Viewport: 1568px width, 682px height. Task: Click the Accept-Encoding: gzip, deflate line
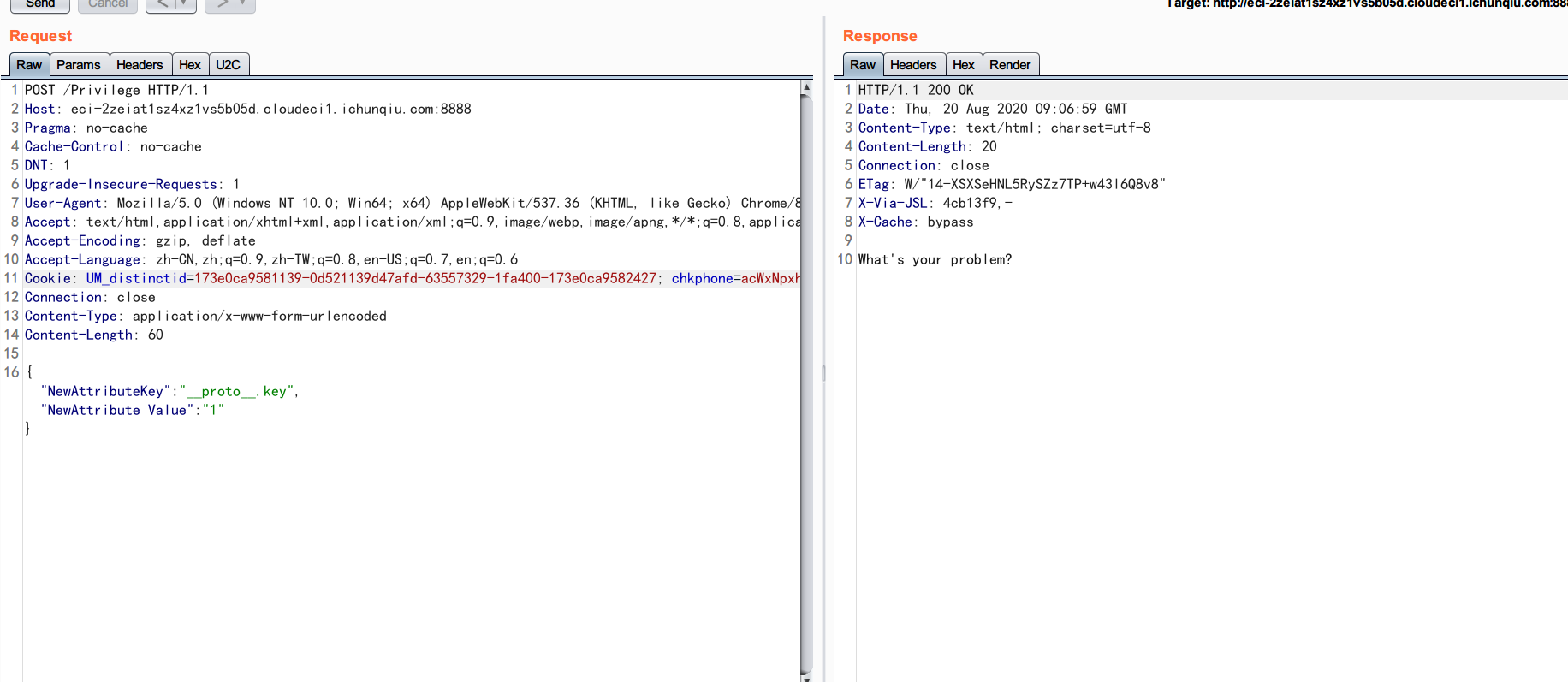click(140, 240)
